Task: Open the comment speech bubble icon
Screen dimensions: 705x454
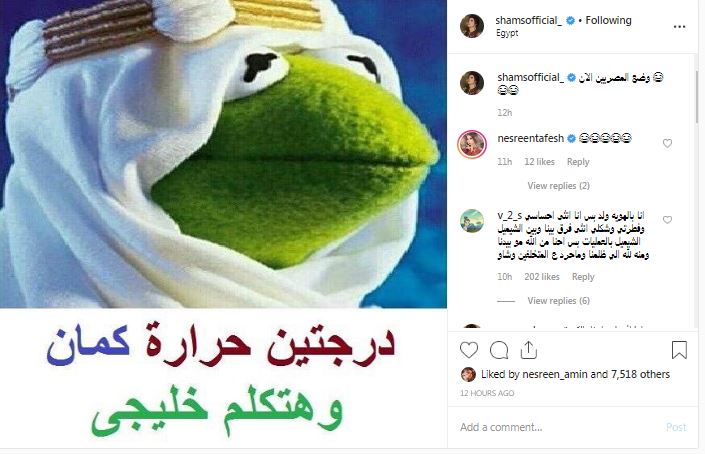Action: point(499,350)
